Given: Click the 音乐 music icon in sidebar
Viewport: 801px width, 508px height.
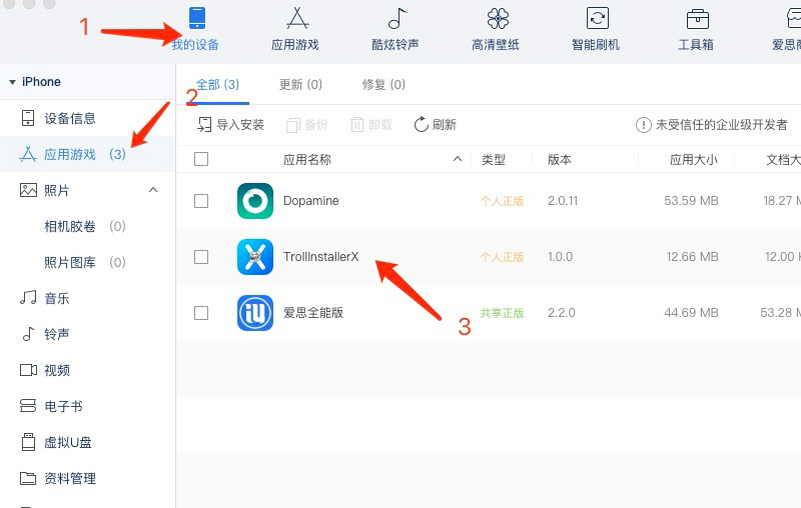Looking at the screenshot, I should pyautogui.click(x=28, y=297).
